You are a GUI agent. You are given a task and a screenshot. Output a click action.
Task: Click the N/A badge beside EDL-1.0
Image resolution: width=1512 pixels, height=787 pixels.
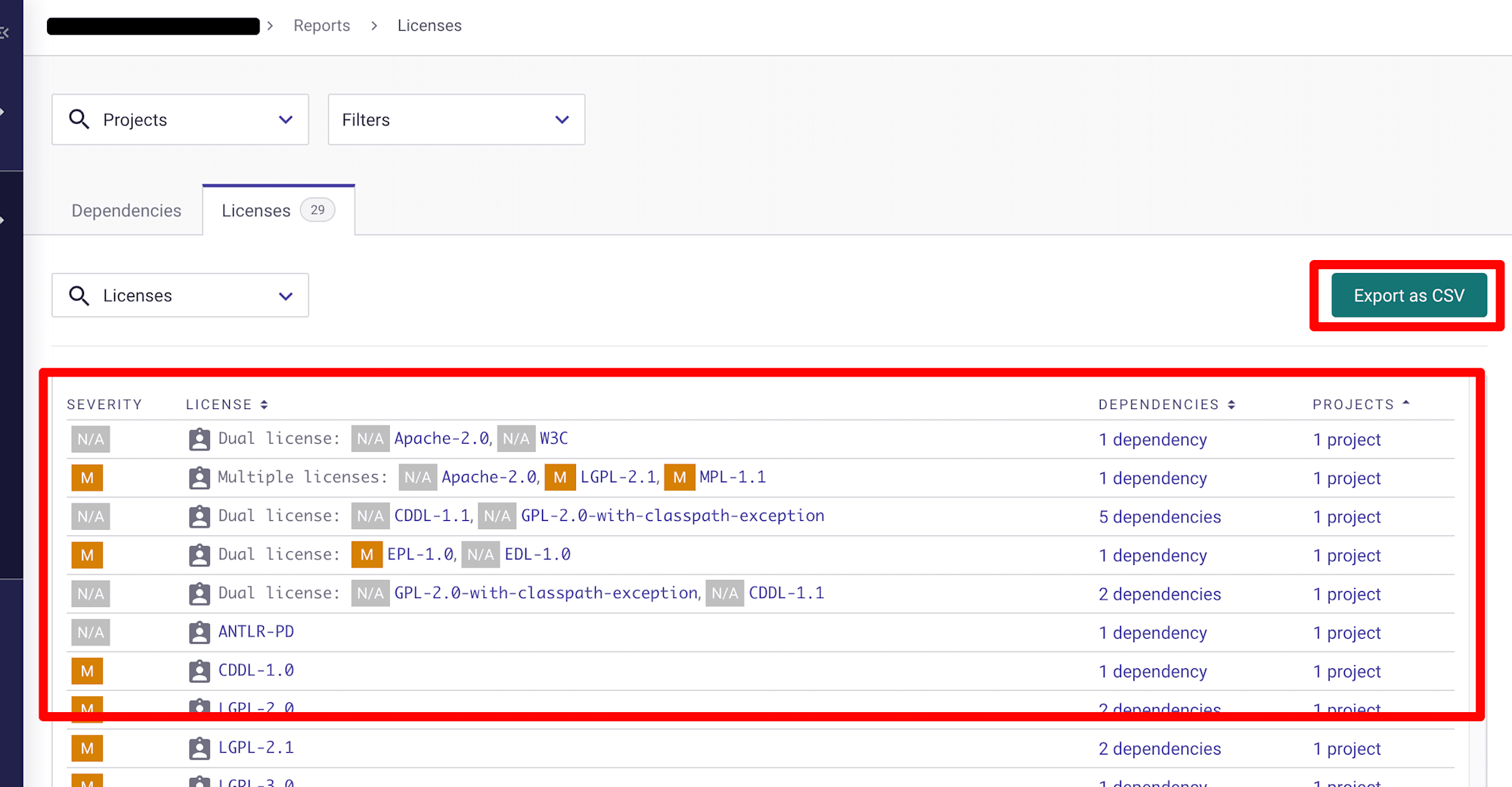[x=481, y=554]
